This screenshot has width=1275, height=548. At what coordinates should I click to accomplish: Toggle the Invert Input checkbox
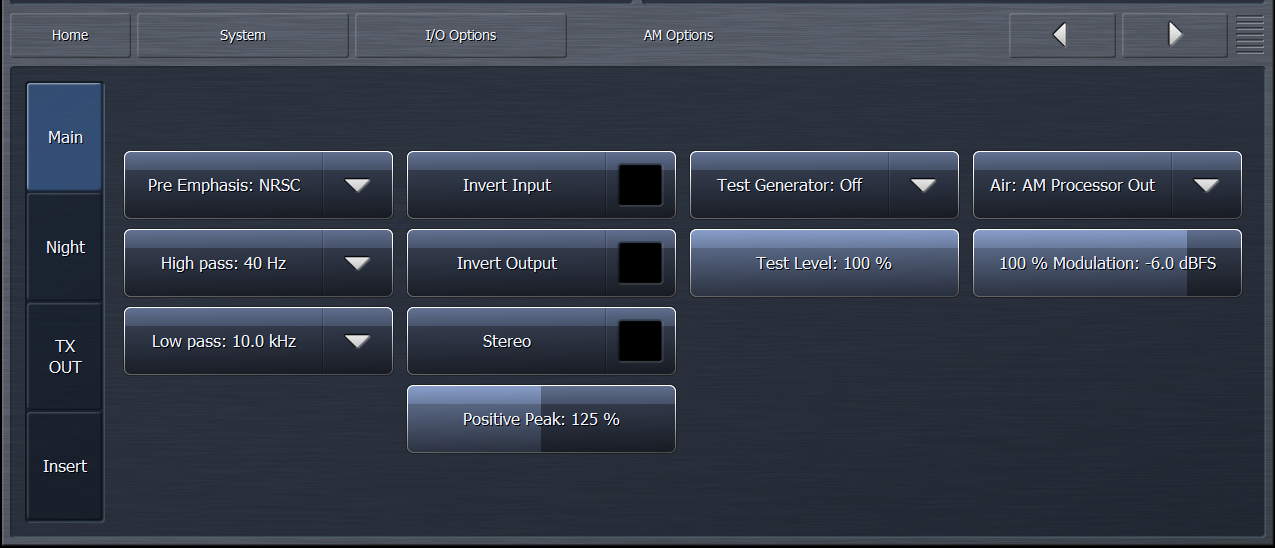[x=640, y=185]
